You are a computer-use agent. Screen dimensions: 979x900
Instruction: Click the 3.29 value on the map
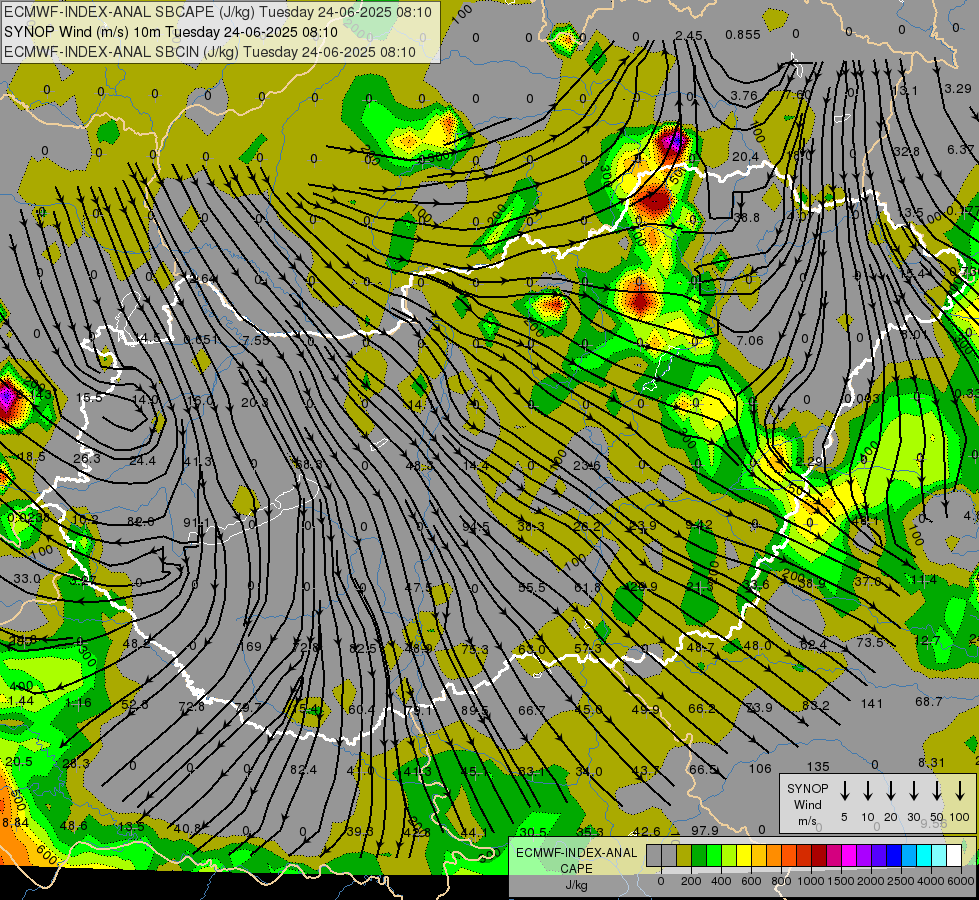pyautogui.click(x=958, y=89)
